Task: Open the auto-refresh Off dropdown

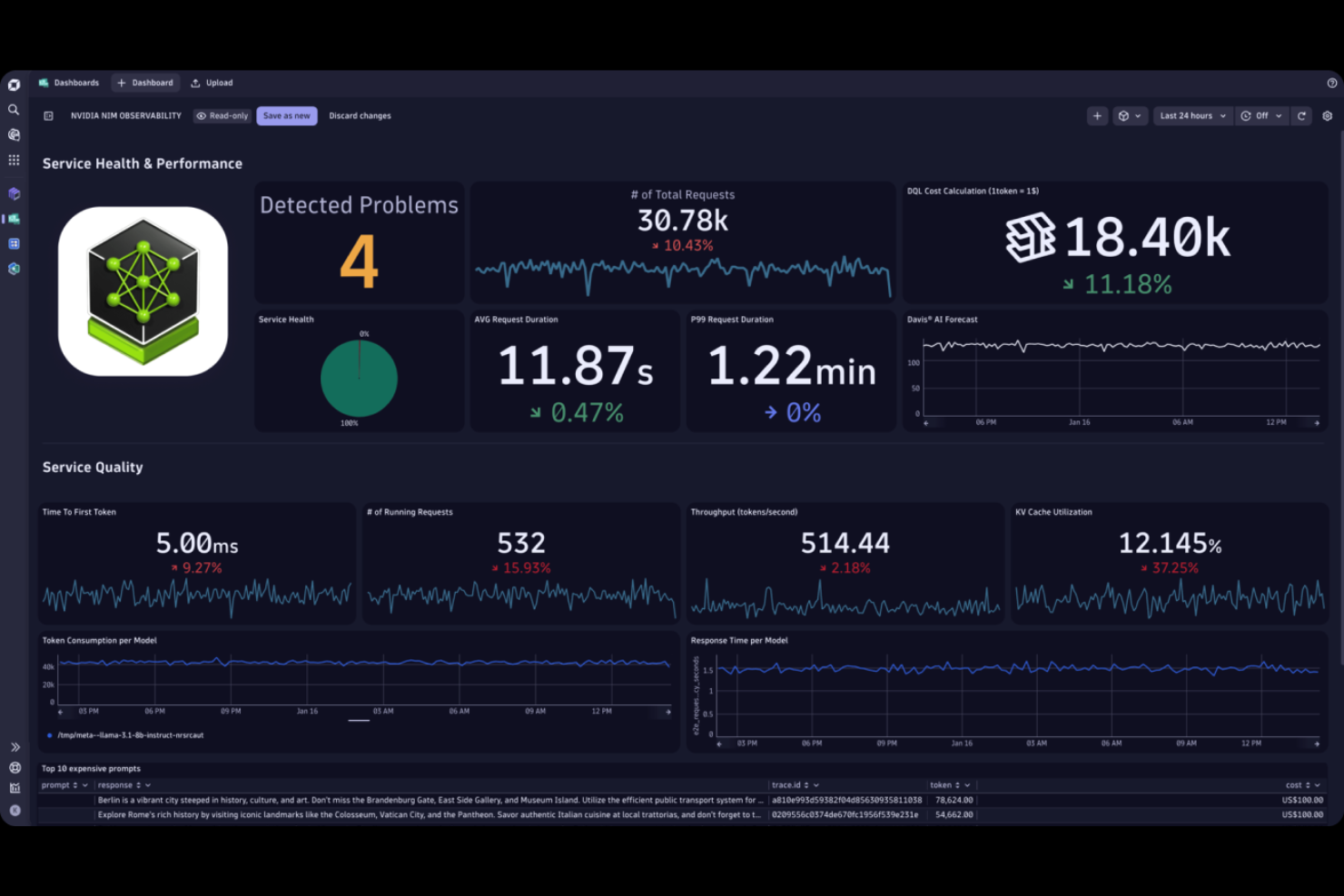Action: tap(1261, 115)
